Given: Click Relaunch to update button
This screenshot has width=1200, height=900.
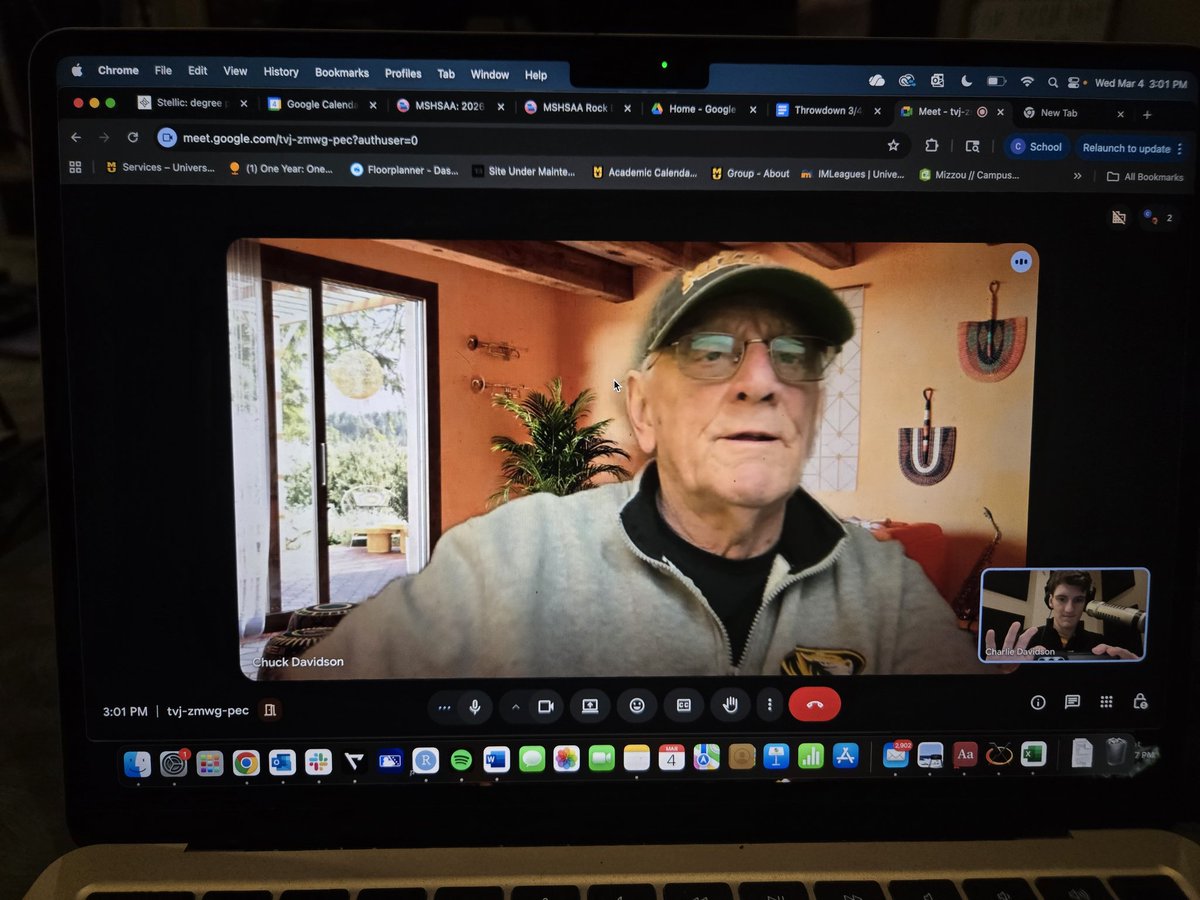Looking at the screenshot, I should click(1126, 148).
